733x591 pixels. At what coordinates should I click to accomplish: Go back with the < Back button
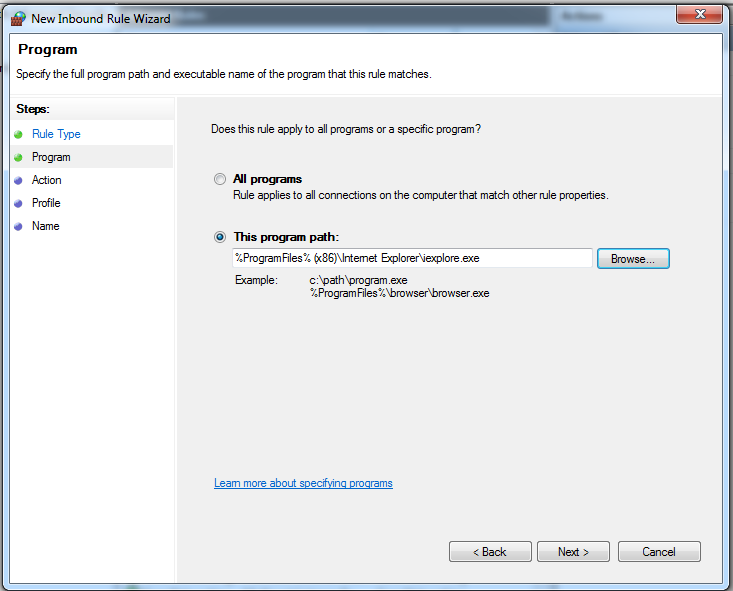tap(490, 552)
